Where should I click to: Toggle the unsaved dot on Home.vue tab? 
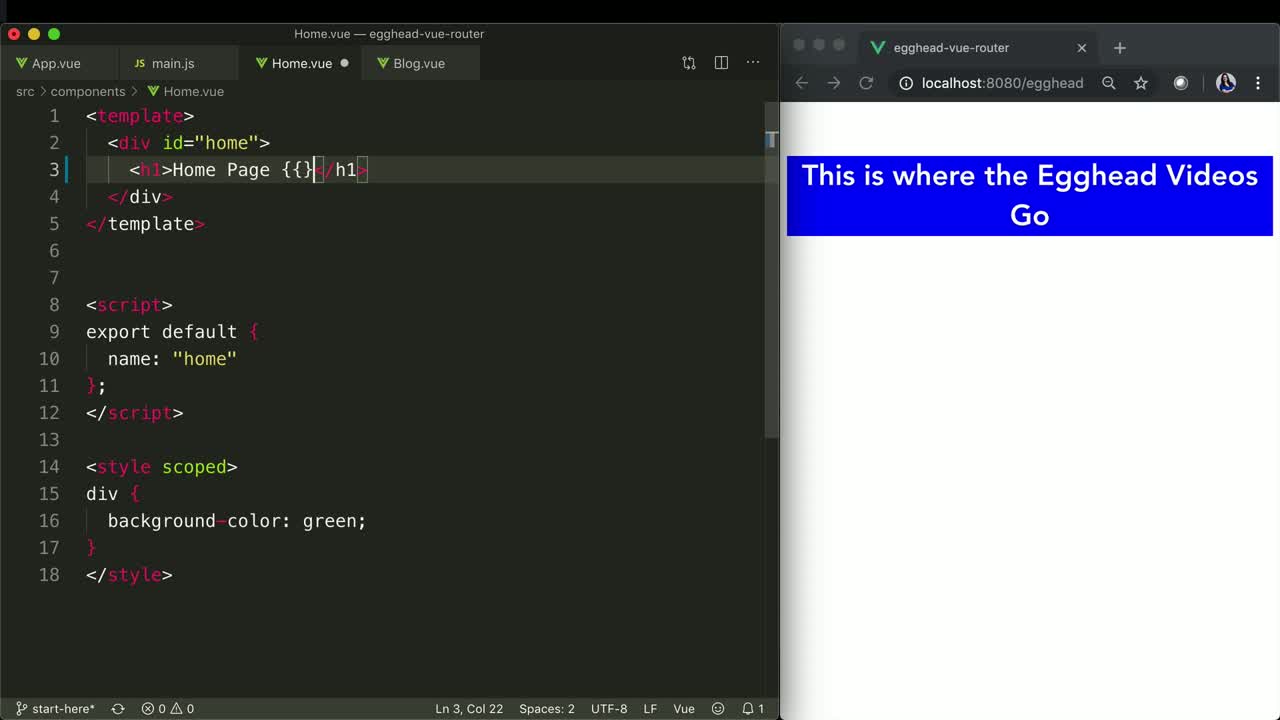coord(344,63)
